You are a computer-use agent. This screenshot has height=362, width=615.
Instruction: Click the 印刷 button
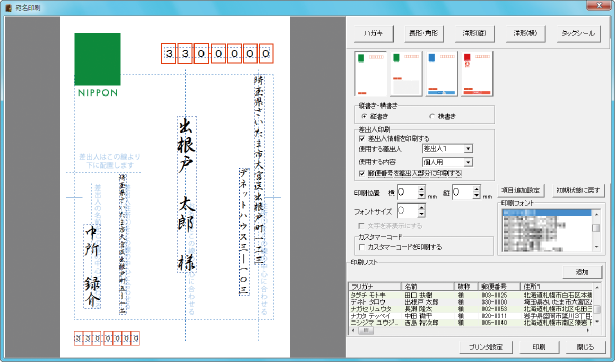(539, 347)
